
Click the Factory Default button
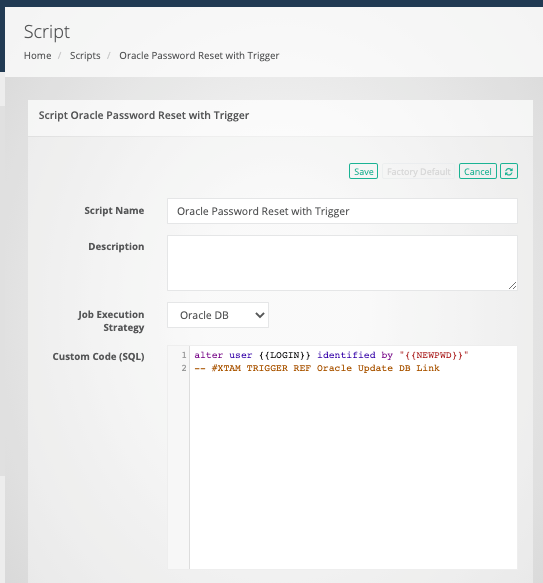(x=418, y=171)
